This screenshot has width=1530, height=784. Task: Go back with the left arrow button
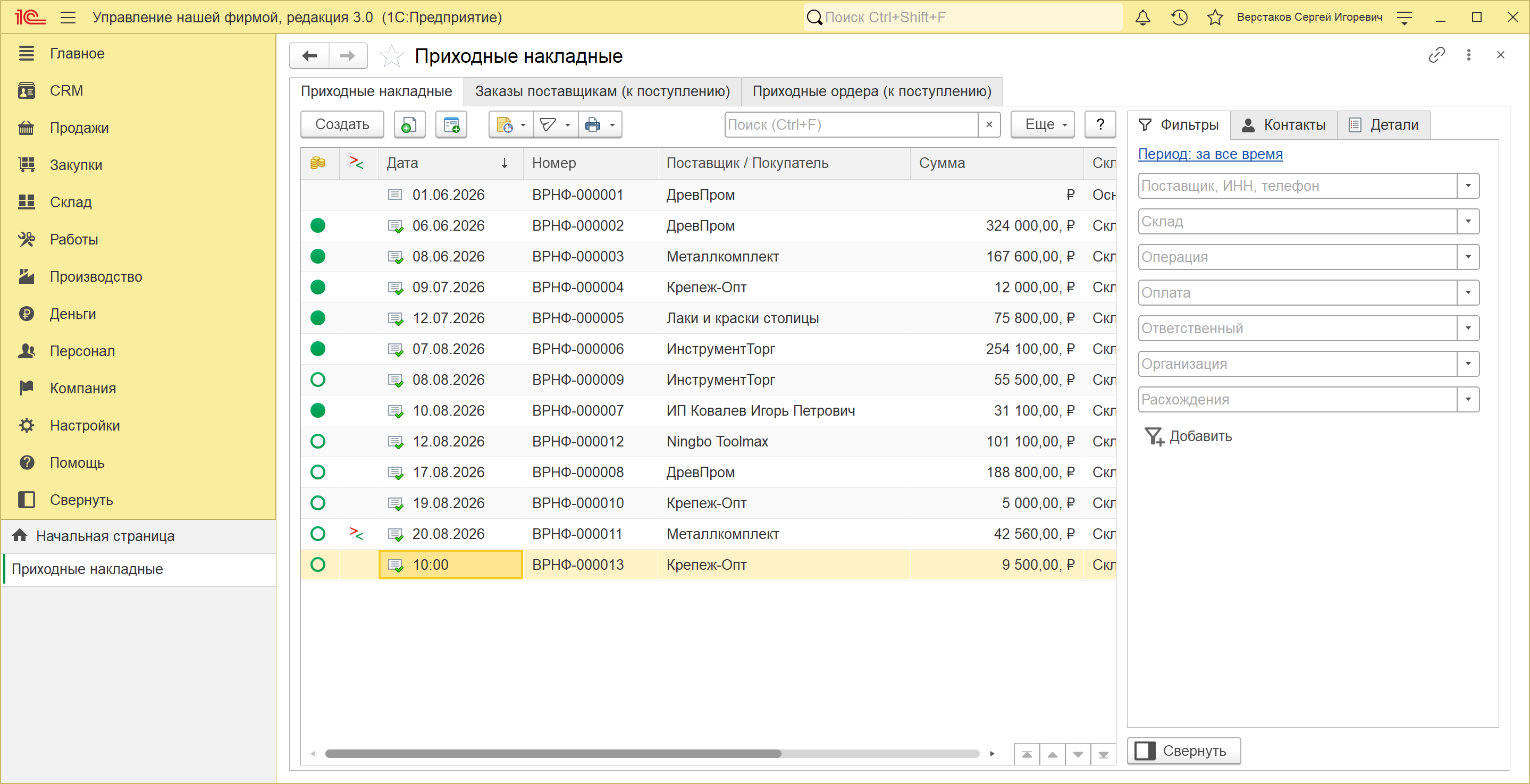[309, 56]
